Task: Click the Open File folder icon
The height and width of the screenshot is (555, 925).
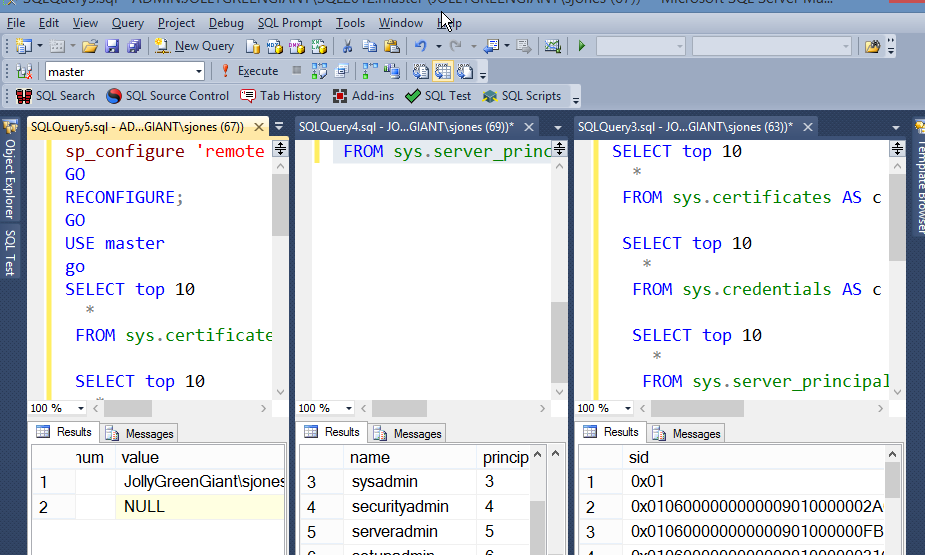Action: [x=90, y=46]
